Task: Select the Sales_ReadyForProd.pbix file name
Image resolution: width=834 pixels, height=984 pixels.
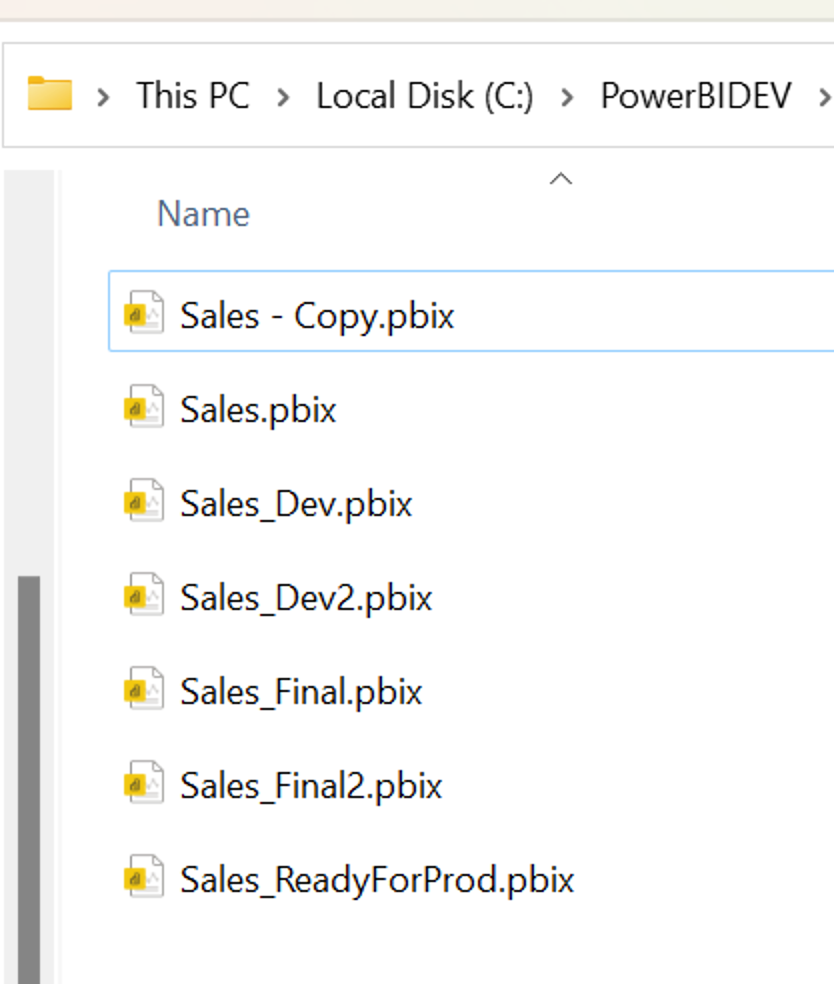Action: click(x=377, y=880)
